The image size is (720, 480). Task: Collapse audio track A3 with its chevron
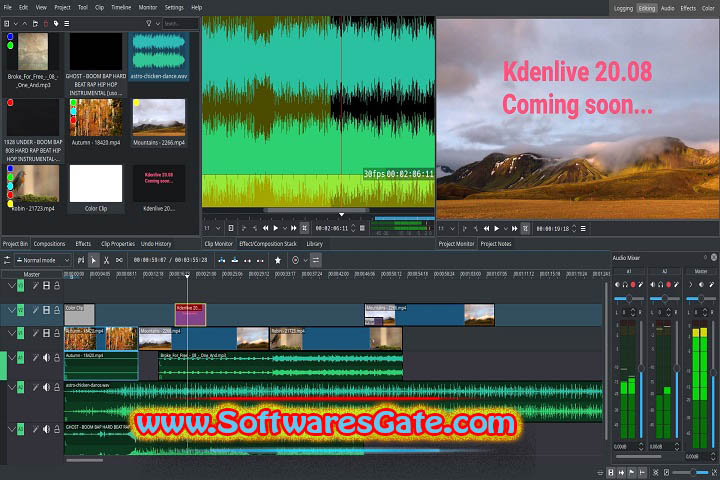pyautogui.click(x=11, y=429)
